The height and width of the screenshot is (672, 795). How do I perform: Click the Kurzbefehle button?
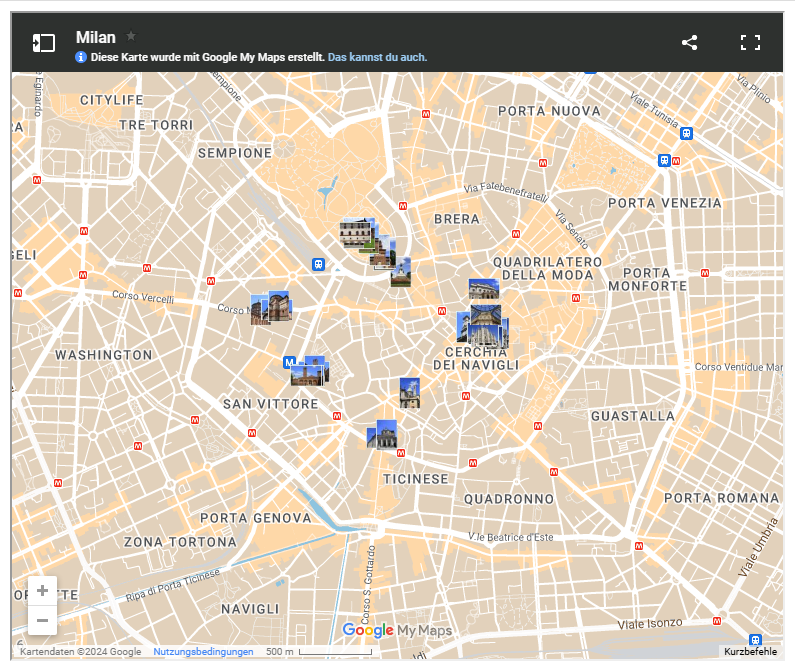coord(750,652)
